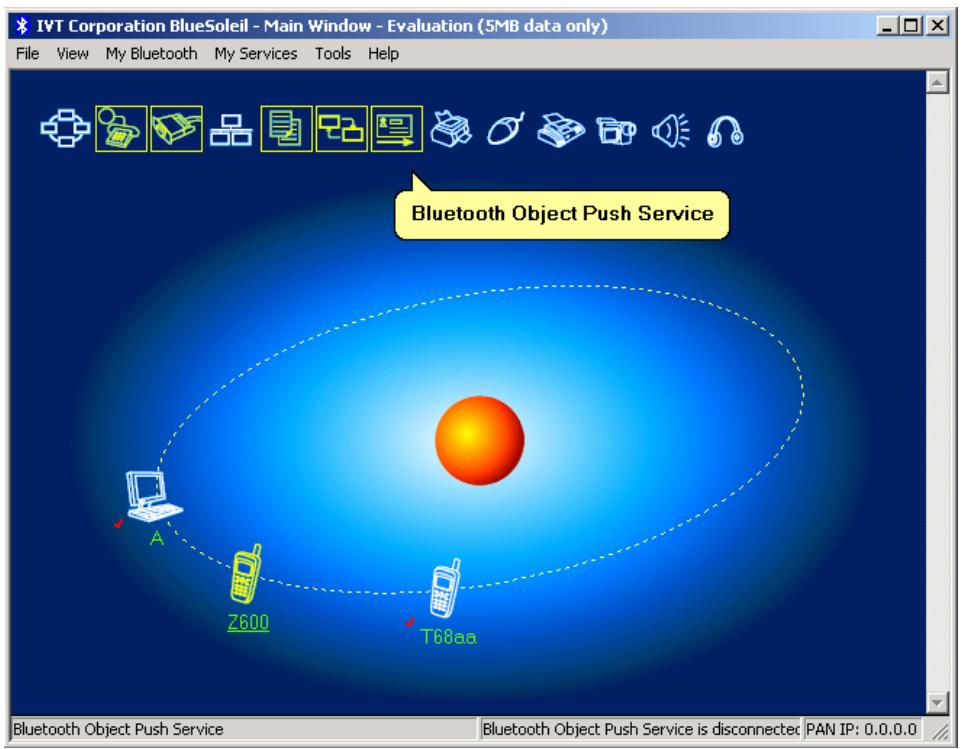Screen dimensions: 962x749
Task: Open the Tools menu
Action: (x=333, y=54)
